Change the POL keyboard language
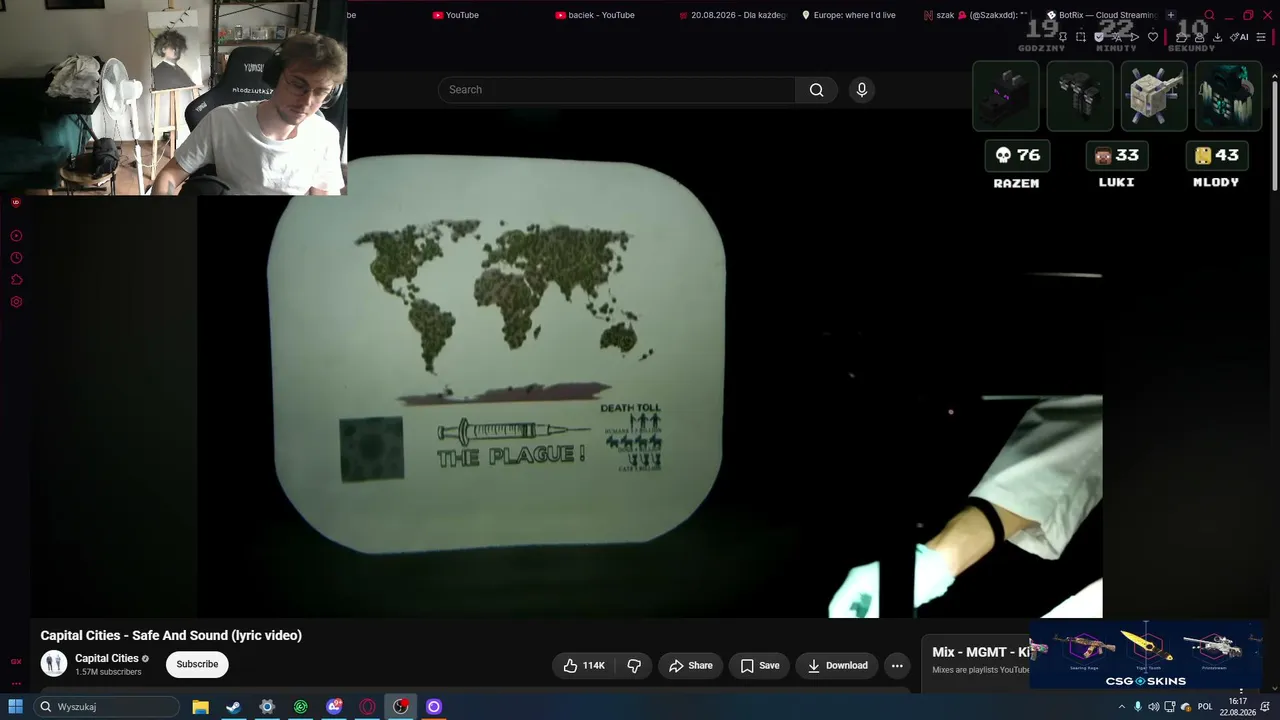This screenshot has width=1280, height=720. coord(1205,707)
